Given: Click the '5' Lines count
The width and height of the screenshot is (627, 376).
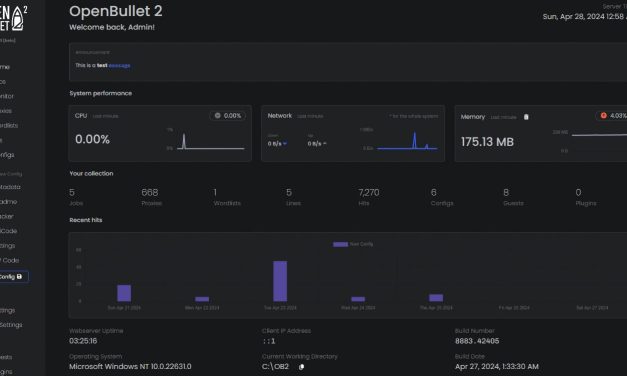Looking at the screenshot, I should click(x=289, y=192).
